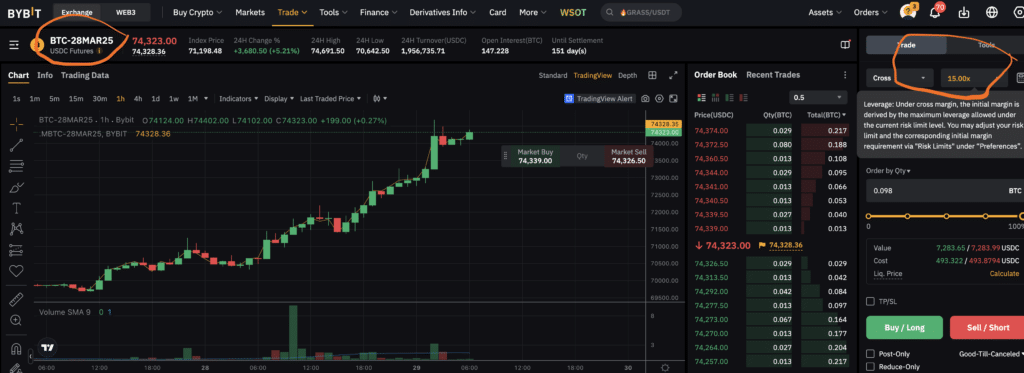
Task: Click the chart fullscreen square icon
Action: [673, 99]
